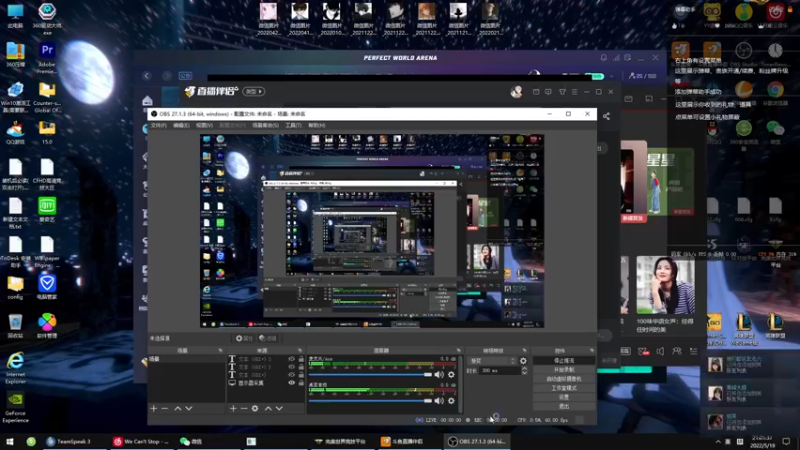
Task: Click the 属性 button above the scenes panel
Action: tap(244, 338)
